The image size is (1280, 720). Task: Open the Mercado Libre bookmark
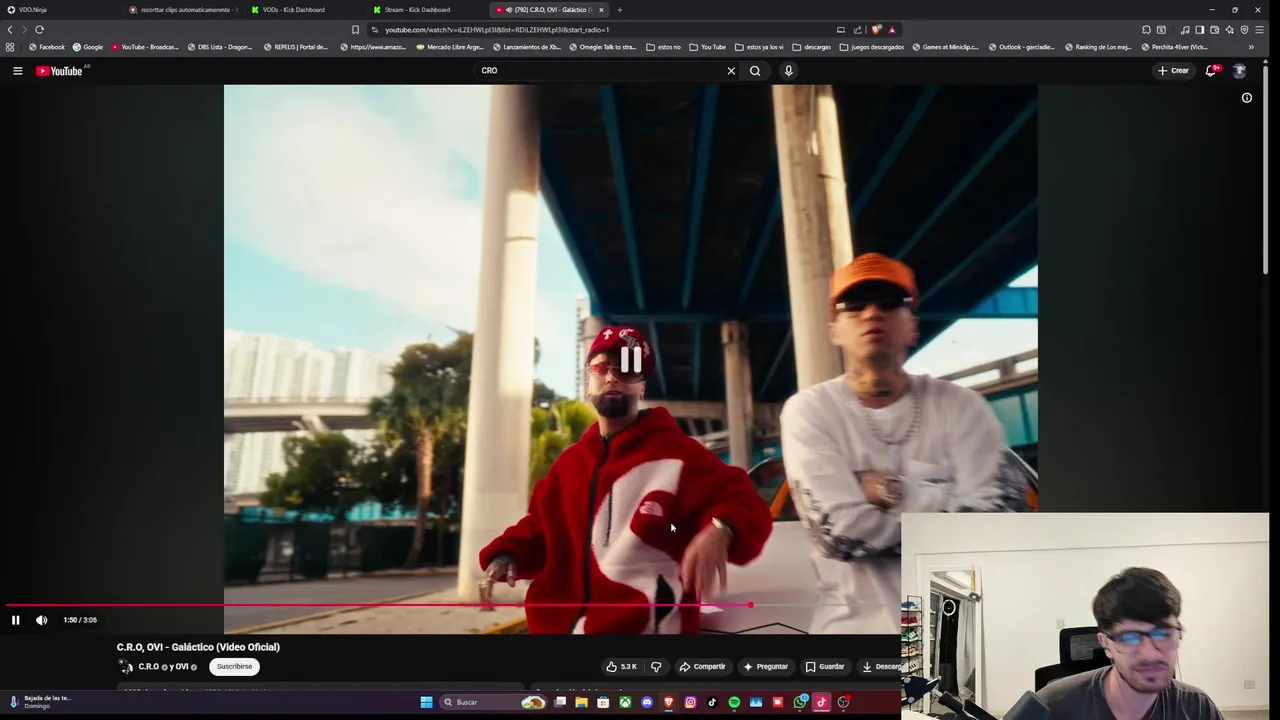[449, 47]
